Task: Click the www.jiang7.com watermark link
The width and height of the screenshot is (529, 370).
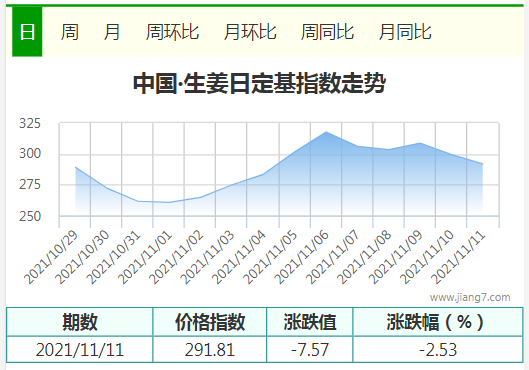Action: [470, 297]
